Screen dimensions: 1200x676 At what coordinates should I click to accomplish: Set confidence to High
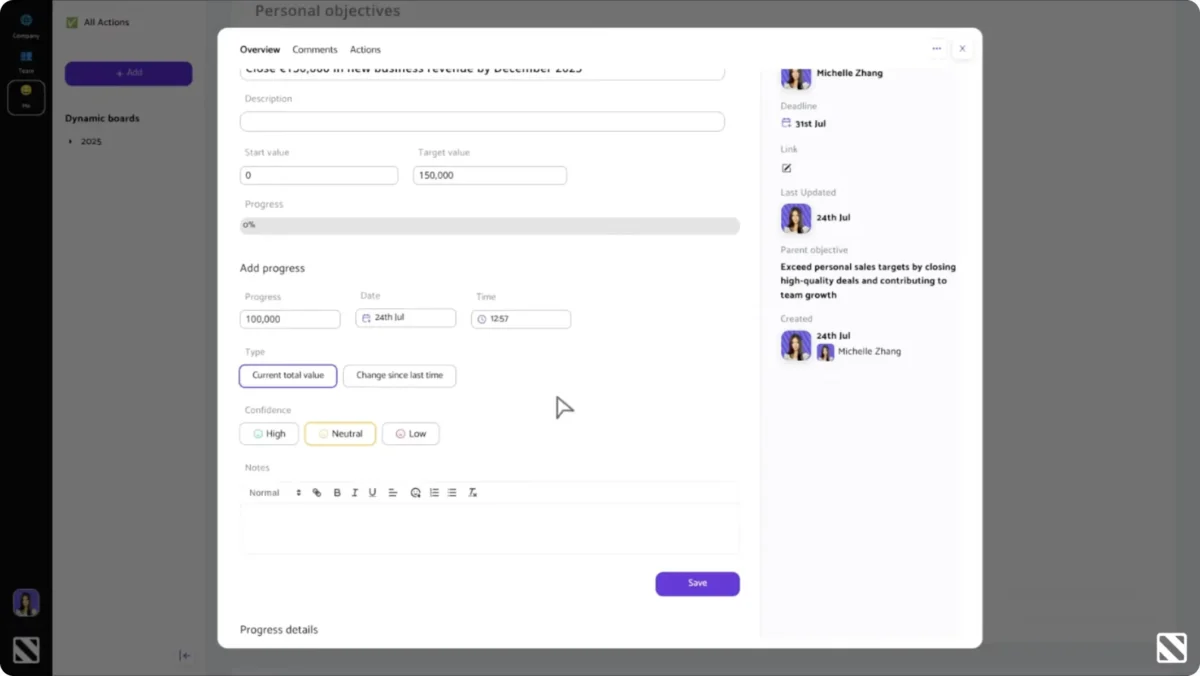pos(269,434)
